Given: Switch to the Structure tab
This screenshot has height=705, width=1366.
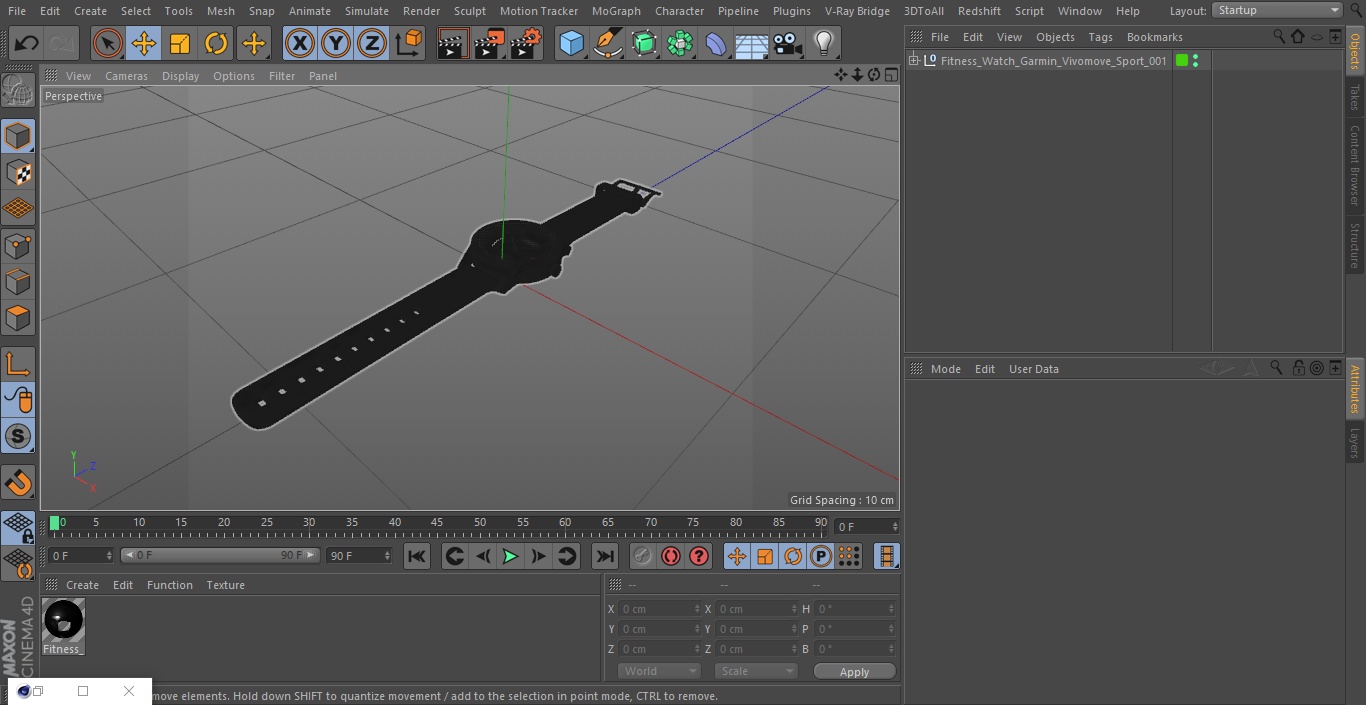Looking at the screenshot, I should 1355,245.
